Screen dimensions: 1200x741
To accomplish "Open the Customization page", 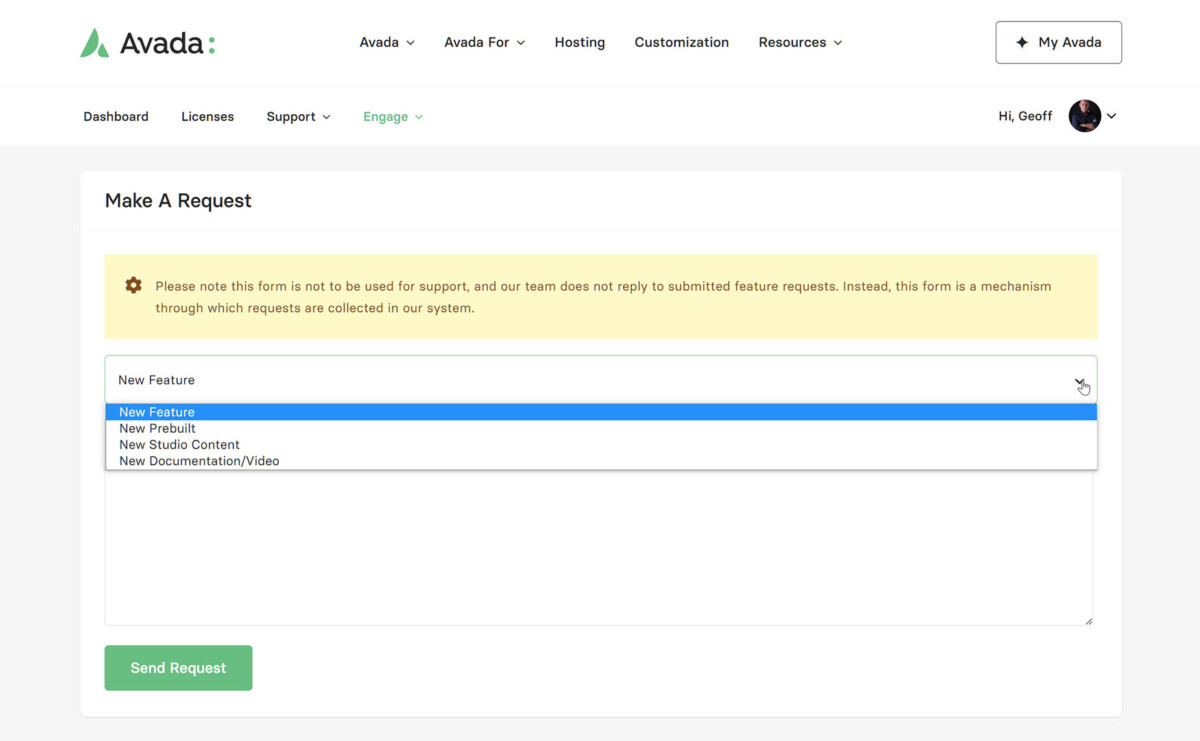I will (x=681, y=42).
